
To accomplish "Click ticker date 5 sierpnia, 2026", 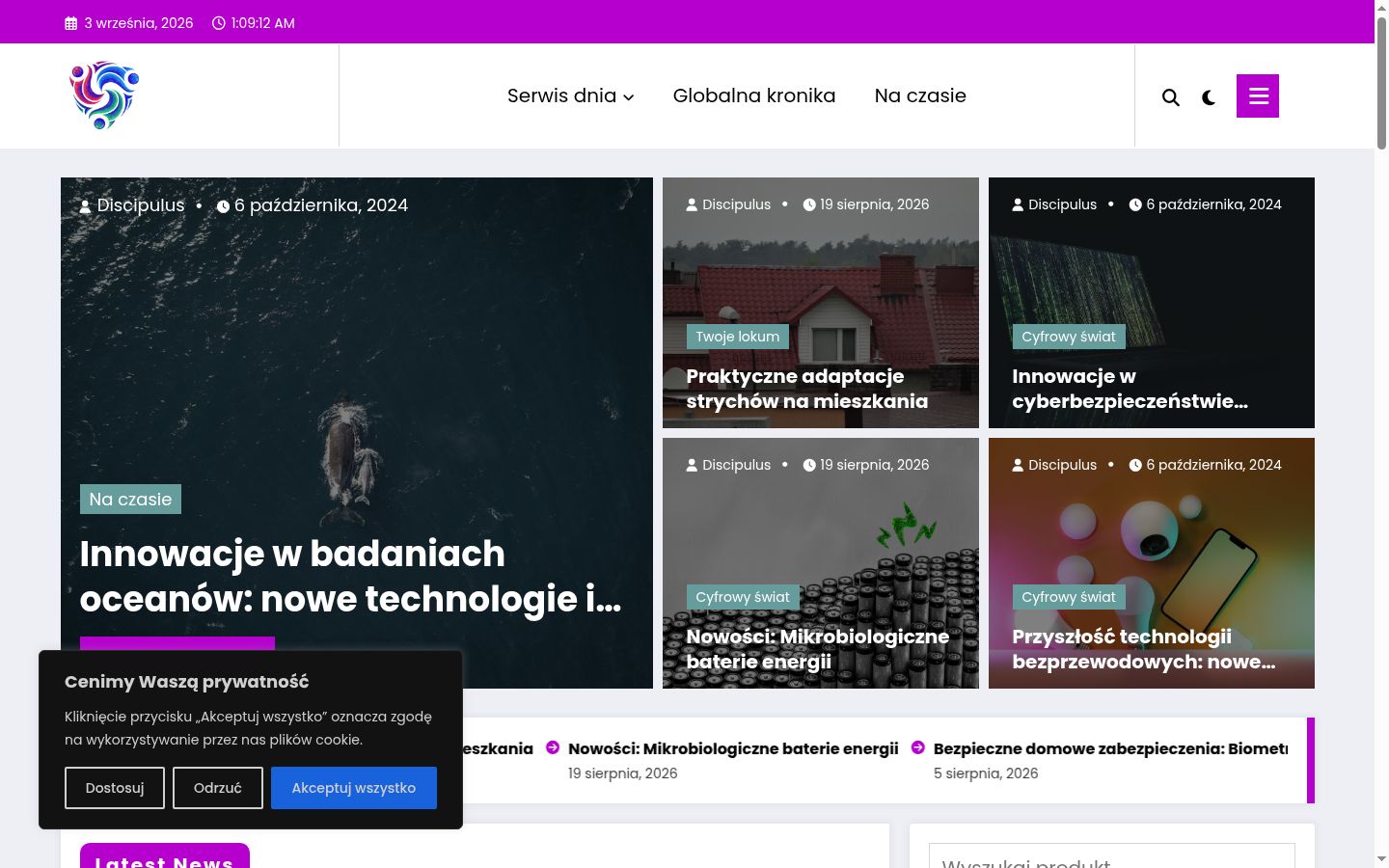I will (986, 773).
